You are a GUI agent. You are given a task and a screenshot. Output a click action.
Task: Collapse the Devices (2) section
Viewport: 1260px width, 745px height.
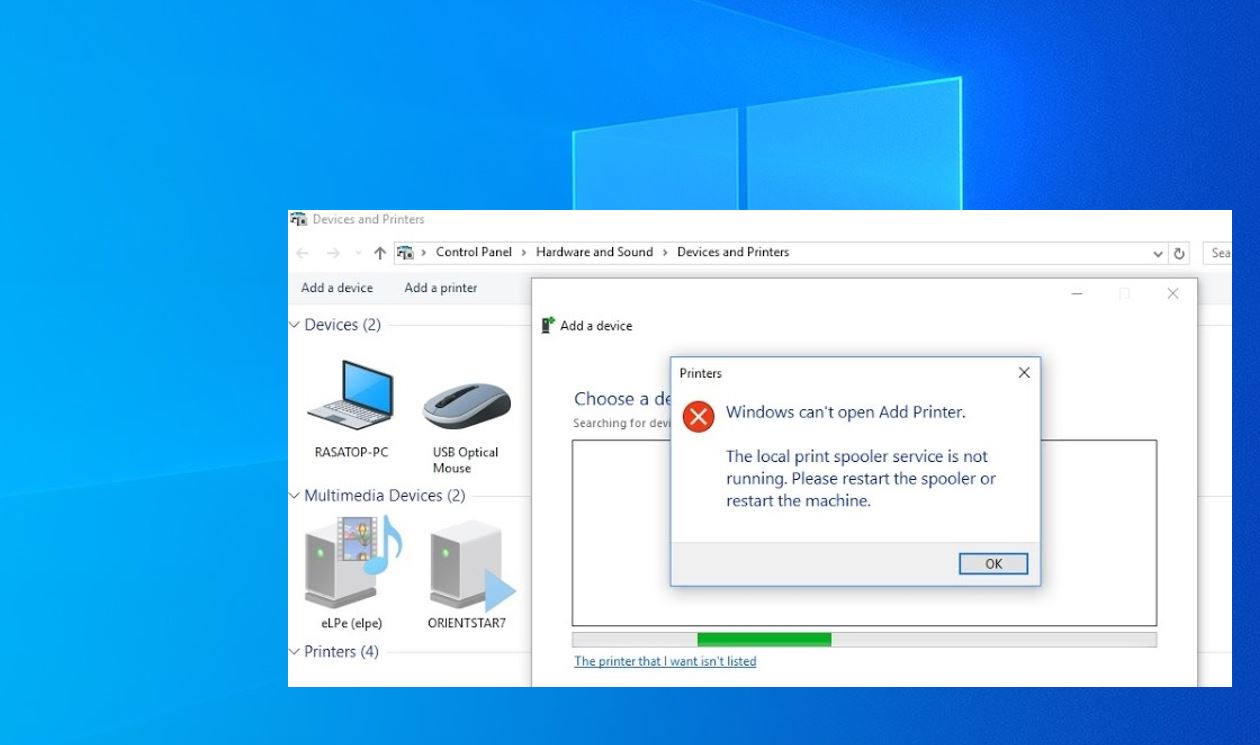(x=294, y=324)
